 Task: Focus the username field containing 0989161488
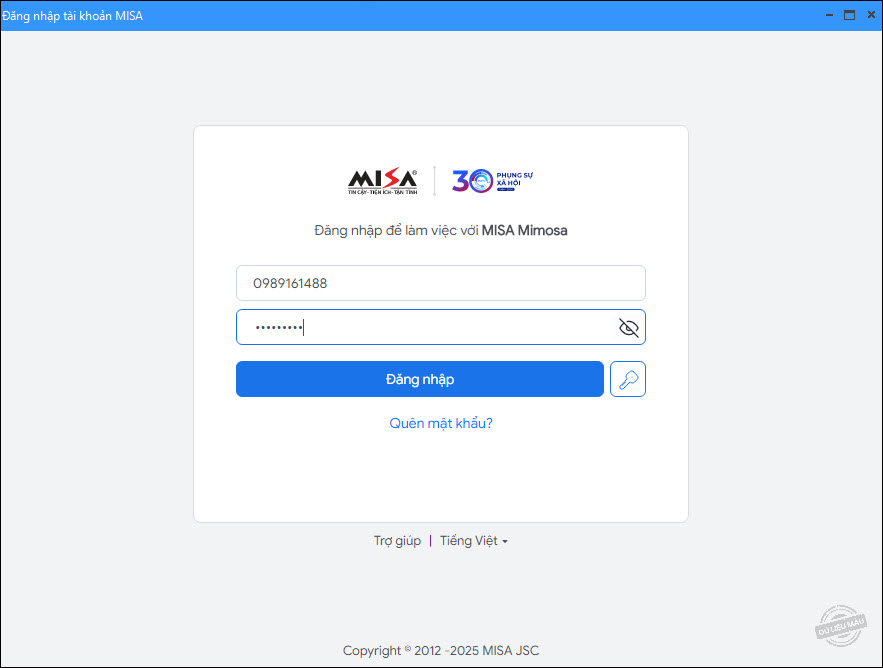441,283
